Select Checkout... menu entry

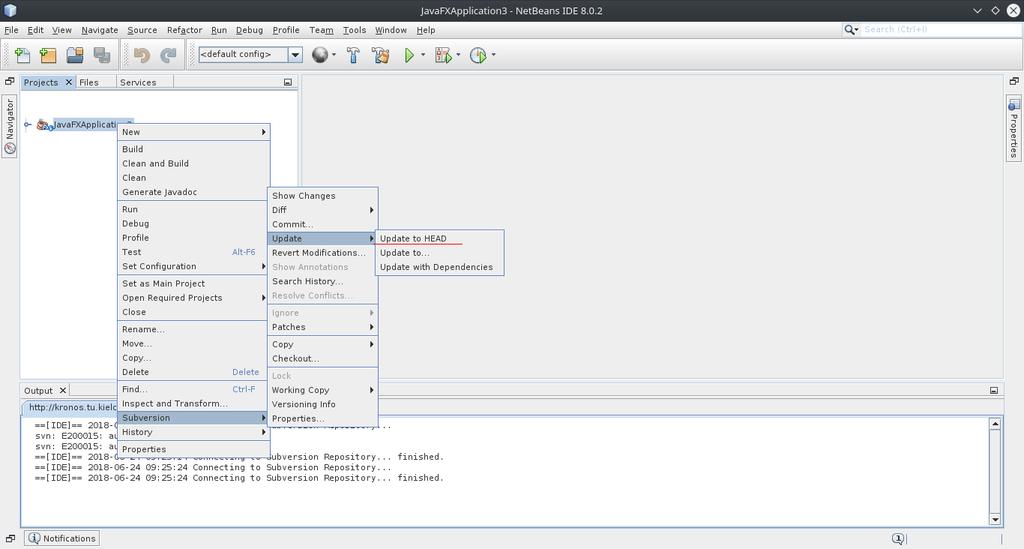pyautogui.click(x=323, y=359)
